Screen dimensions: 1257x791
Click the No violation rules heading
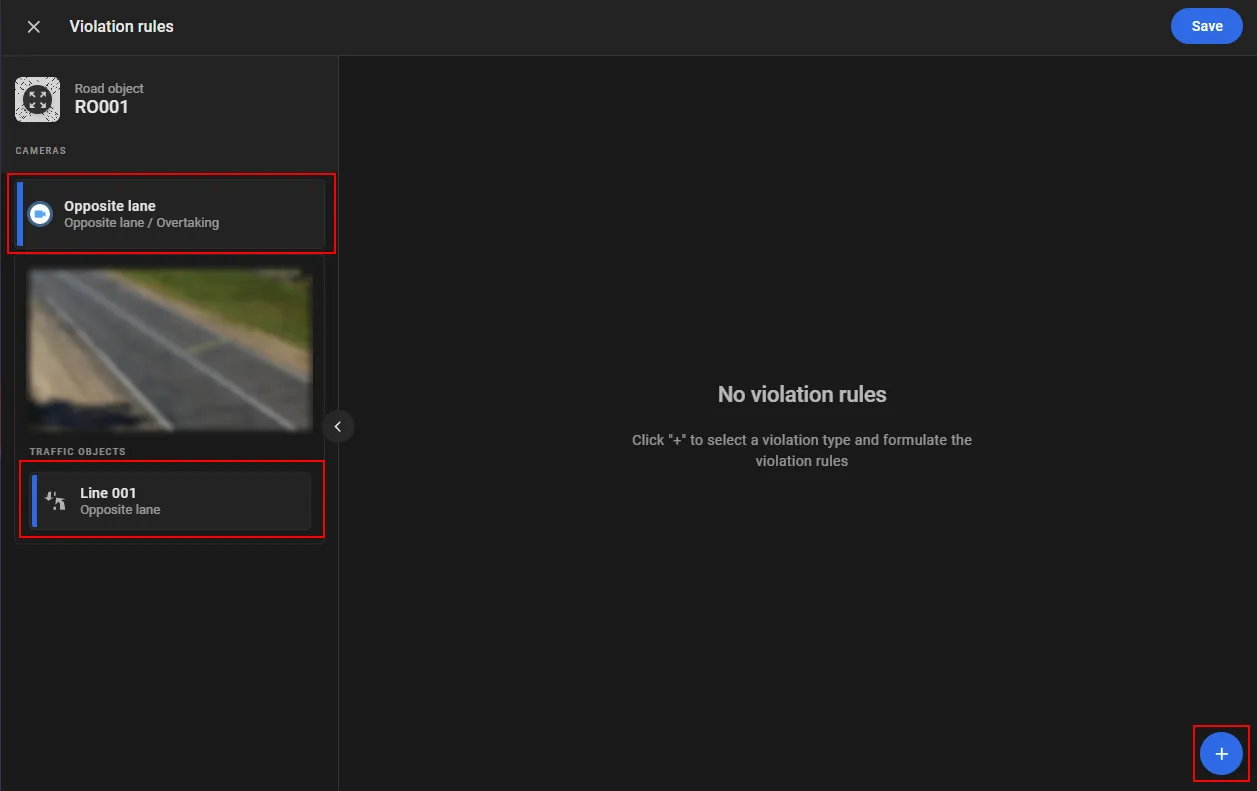(802, 394)
